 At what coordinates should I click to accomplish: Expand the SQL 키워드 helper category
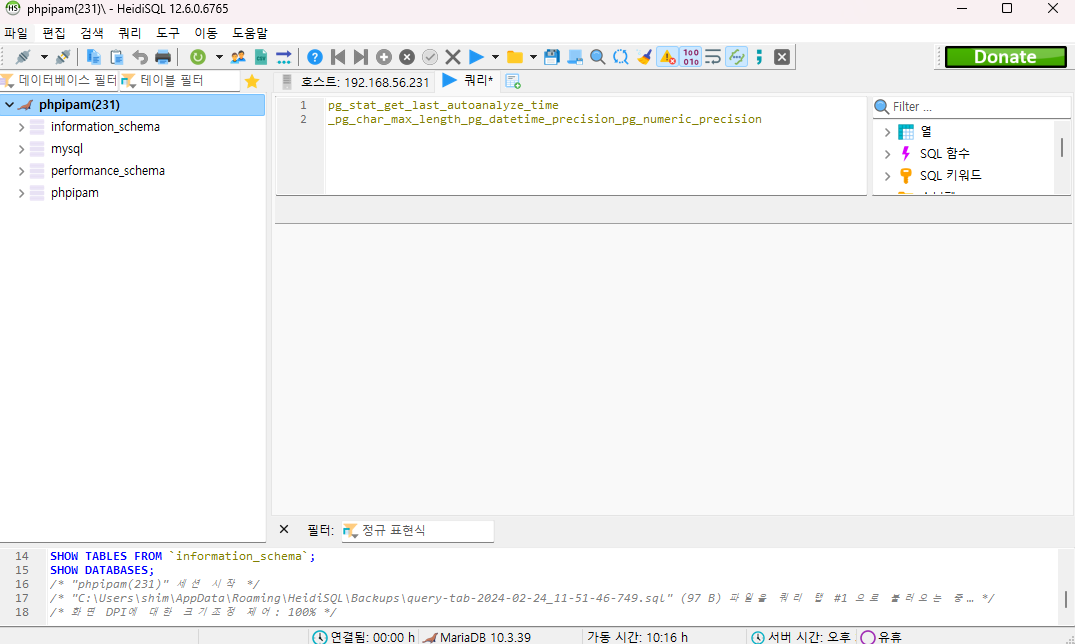pos(887,176)
